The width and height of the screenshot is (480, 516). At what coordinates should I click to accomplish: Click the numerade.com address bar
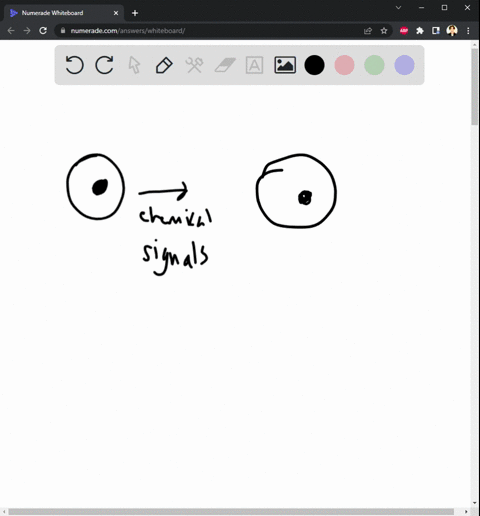[207, 31]
